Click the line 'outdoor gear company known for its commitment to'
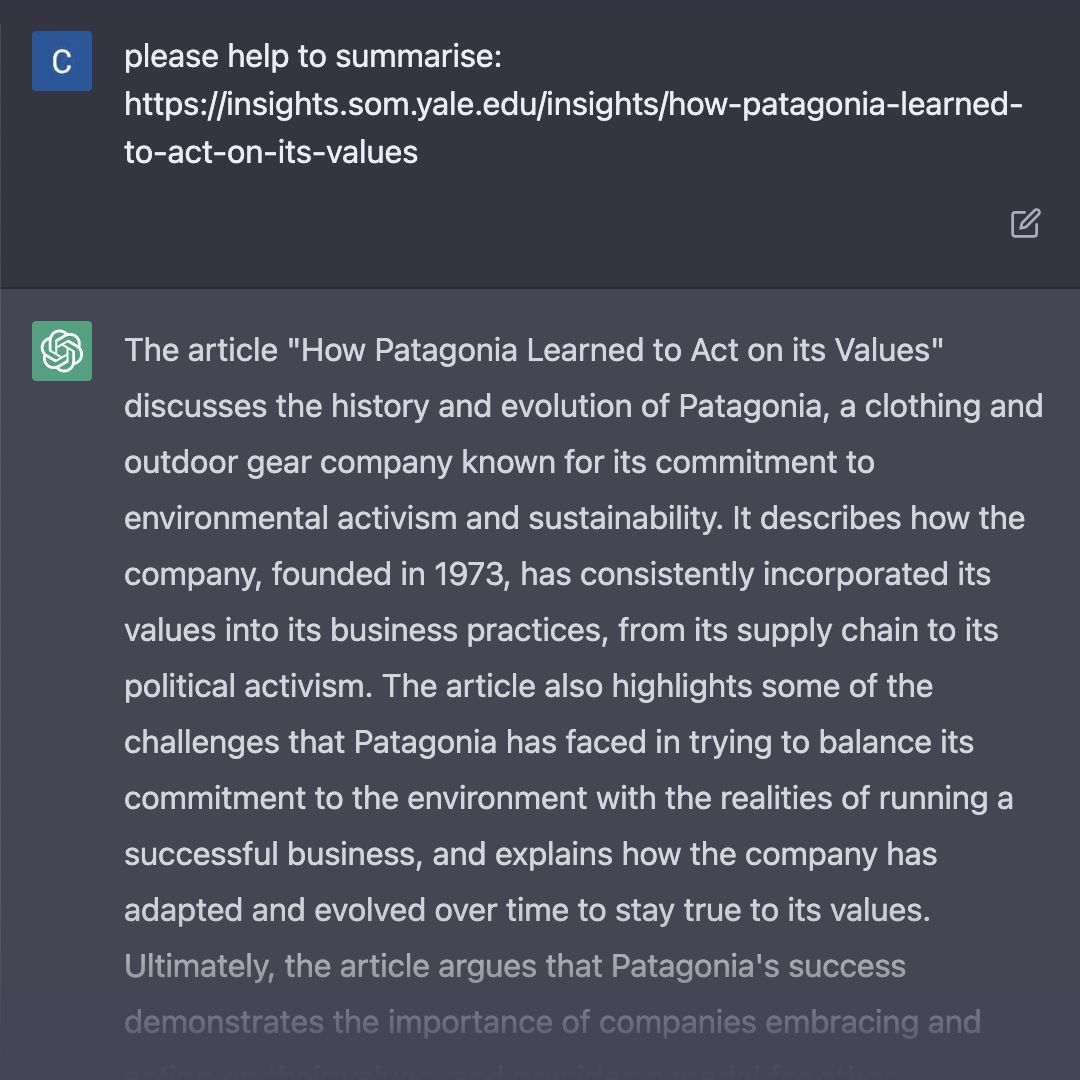Viewport: 1080px width, 1080px height. (499, 462)
